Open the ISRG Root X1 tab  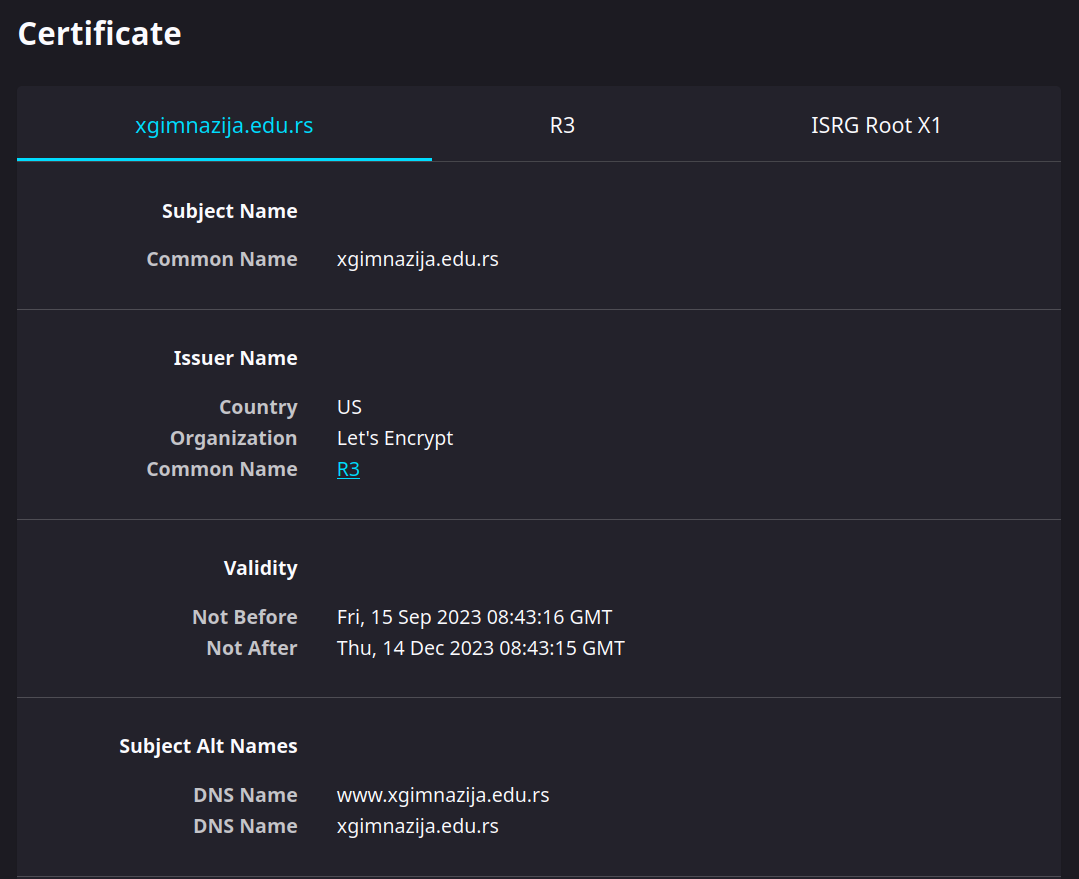[875, 125]
